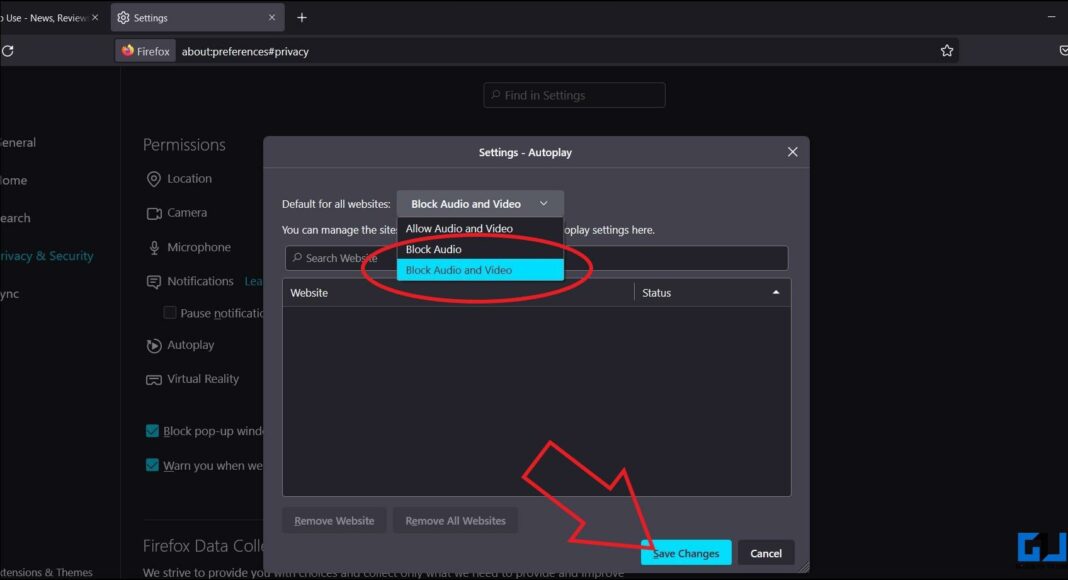Select the Location permission icon
This screenshot has height=580, width=1068.
pyautogui.click(x=154, y=178)
